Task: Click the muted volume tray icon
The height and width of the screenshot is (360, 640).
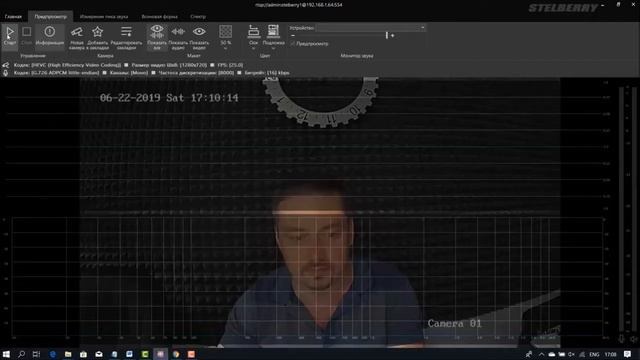Action: point(571,354)
